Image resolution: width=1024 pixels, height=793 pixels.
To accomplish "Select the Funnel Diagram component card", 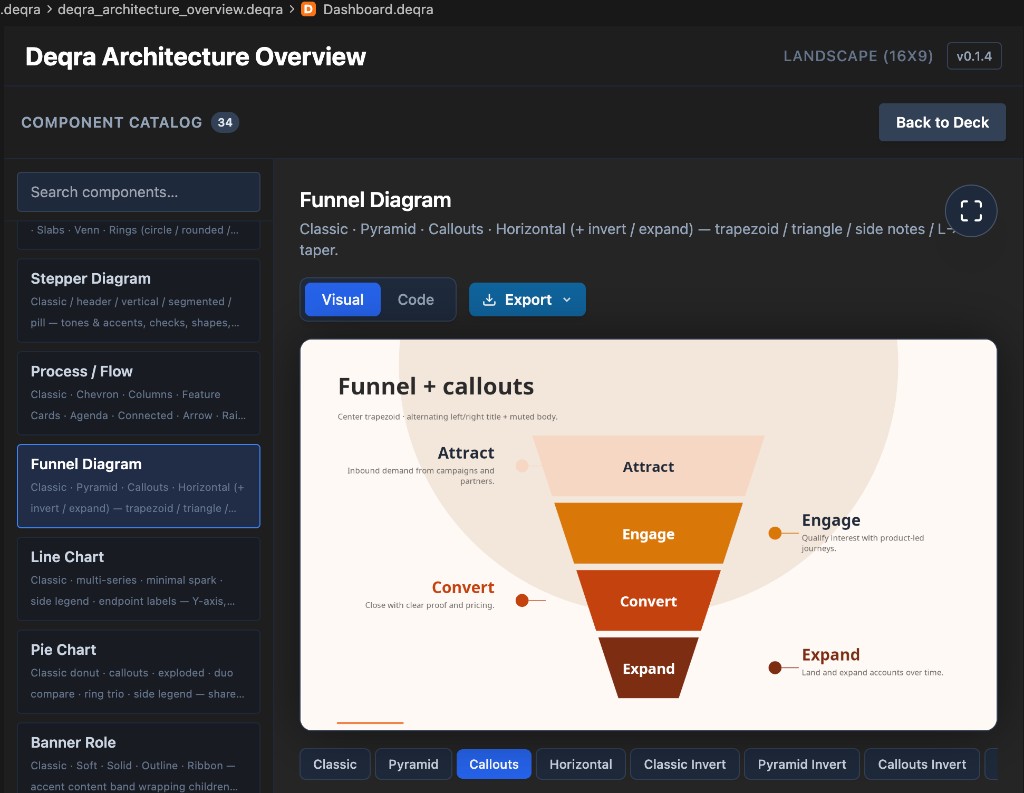I will pos(138,486).
